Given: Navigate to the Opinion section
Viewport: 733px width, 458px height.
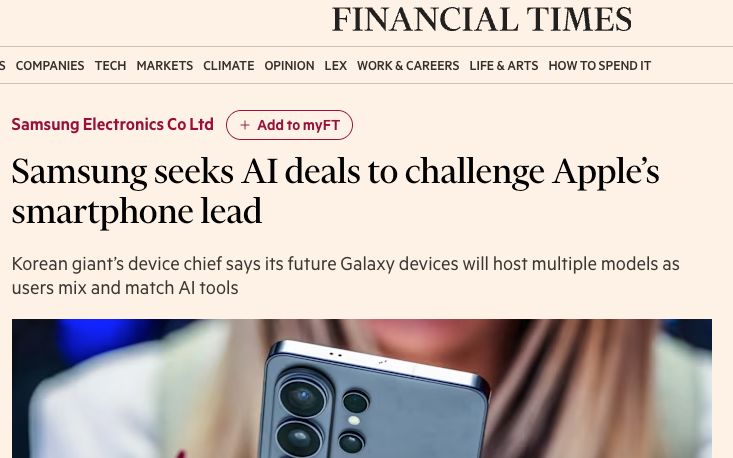Looking at the screenshot, I should (x=289, y=66).
